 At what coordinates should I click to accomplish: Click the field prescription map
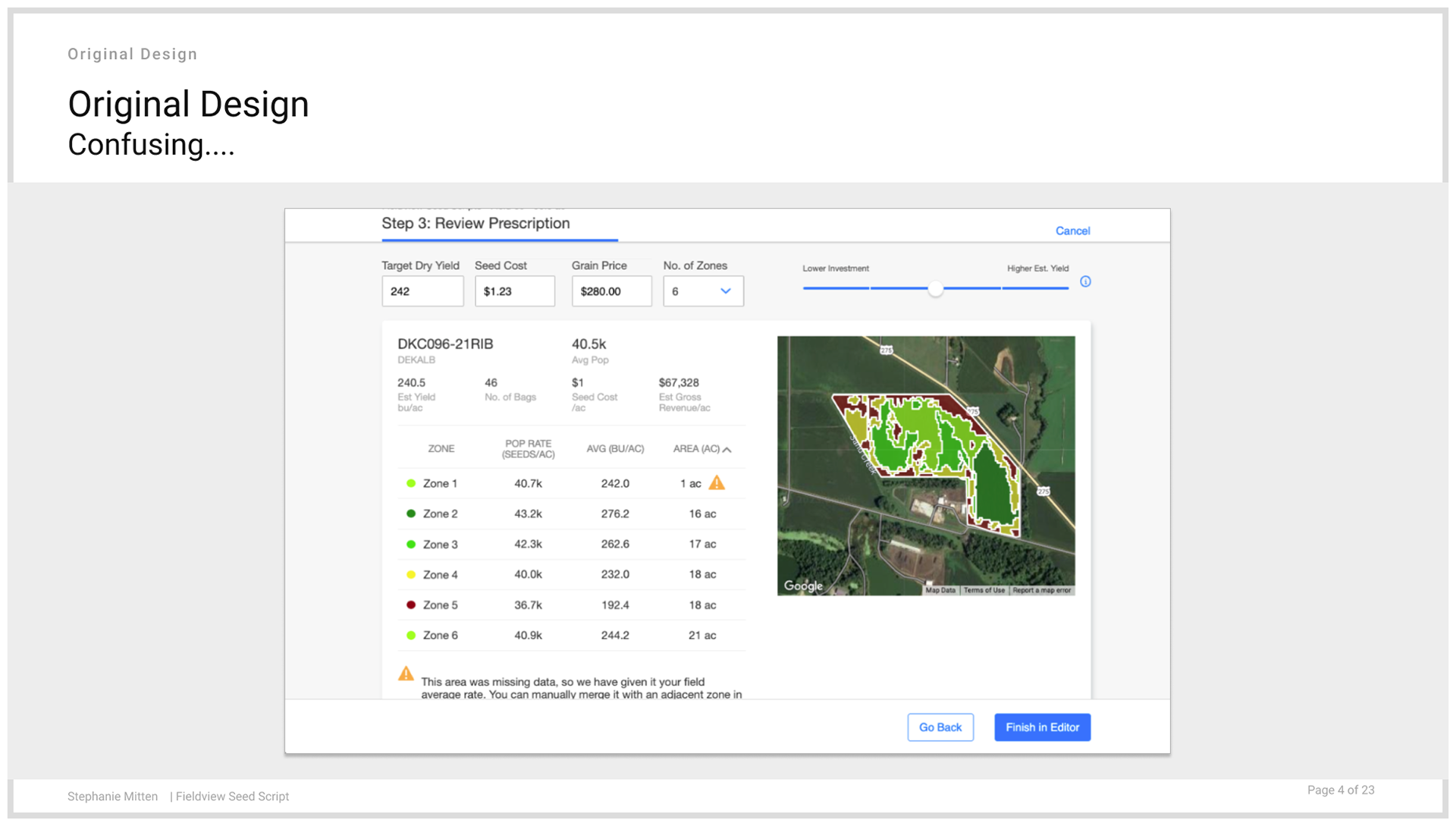(926, 466)
